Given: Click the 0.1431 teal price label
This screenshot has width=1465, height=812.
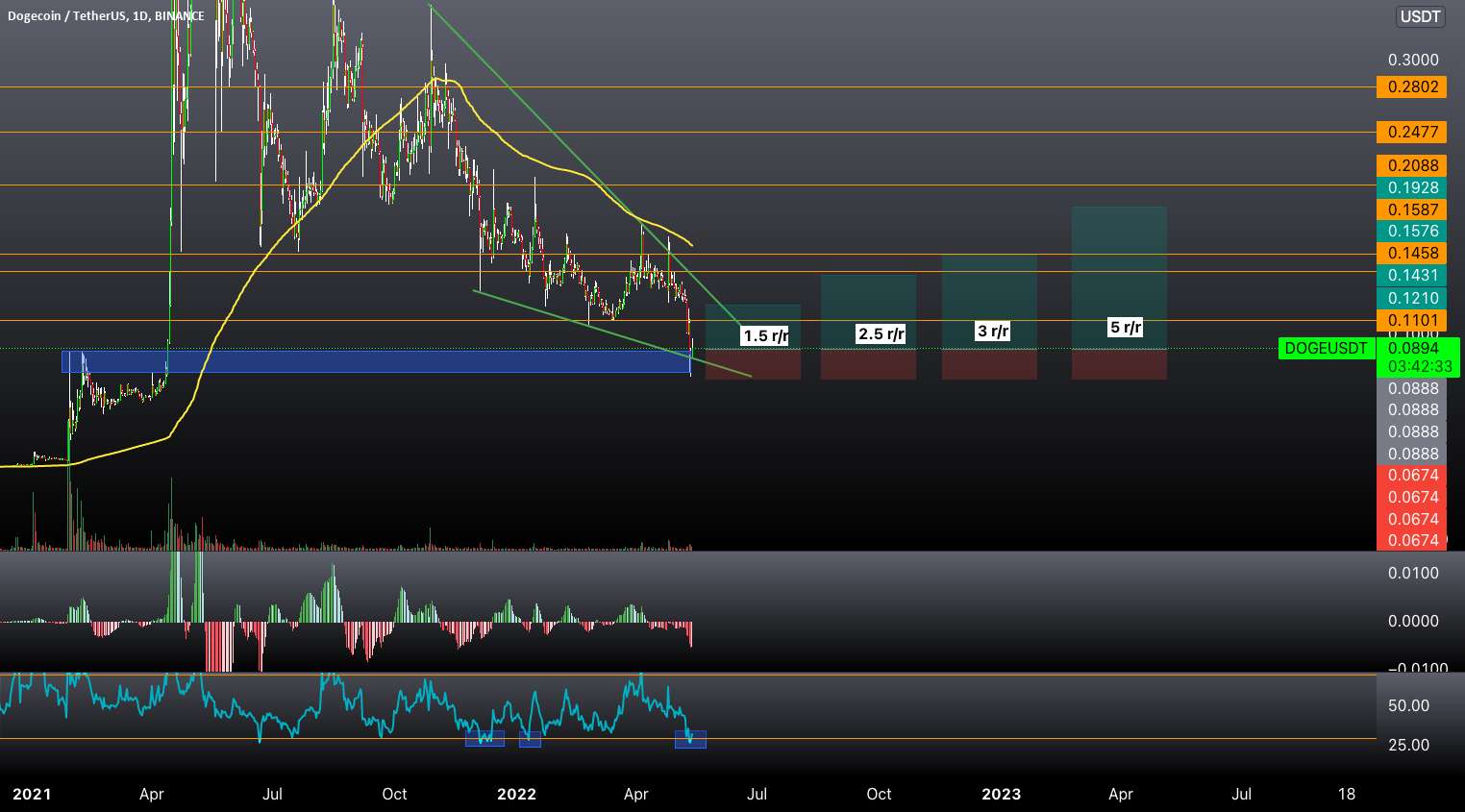Looking at the screenshot, I should pos(1411,275).
